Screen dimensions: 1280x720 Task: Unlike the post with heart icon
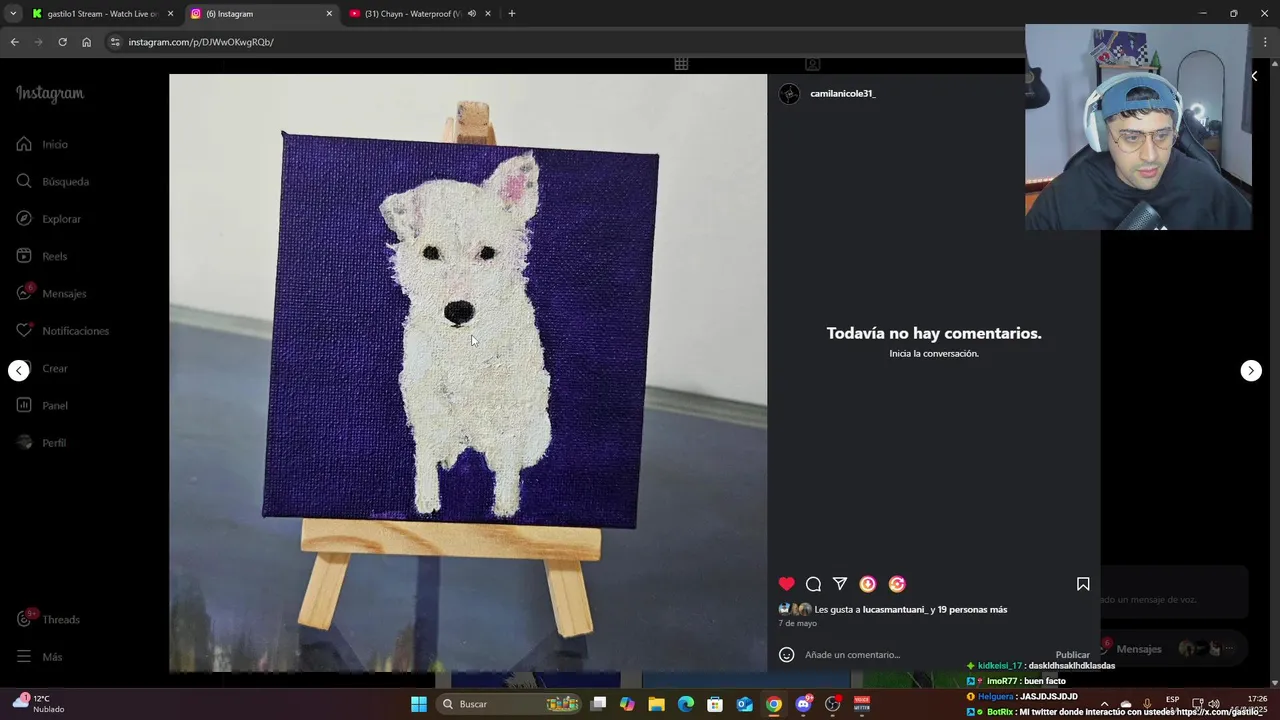click(x=787, y=584)
